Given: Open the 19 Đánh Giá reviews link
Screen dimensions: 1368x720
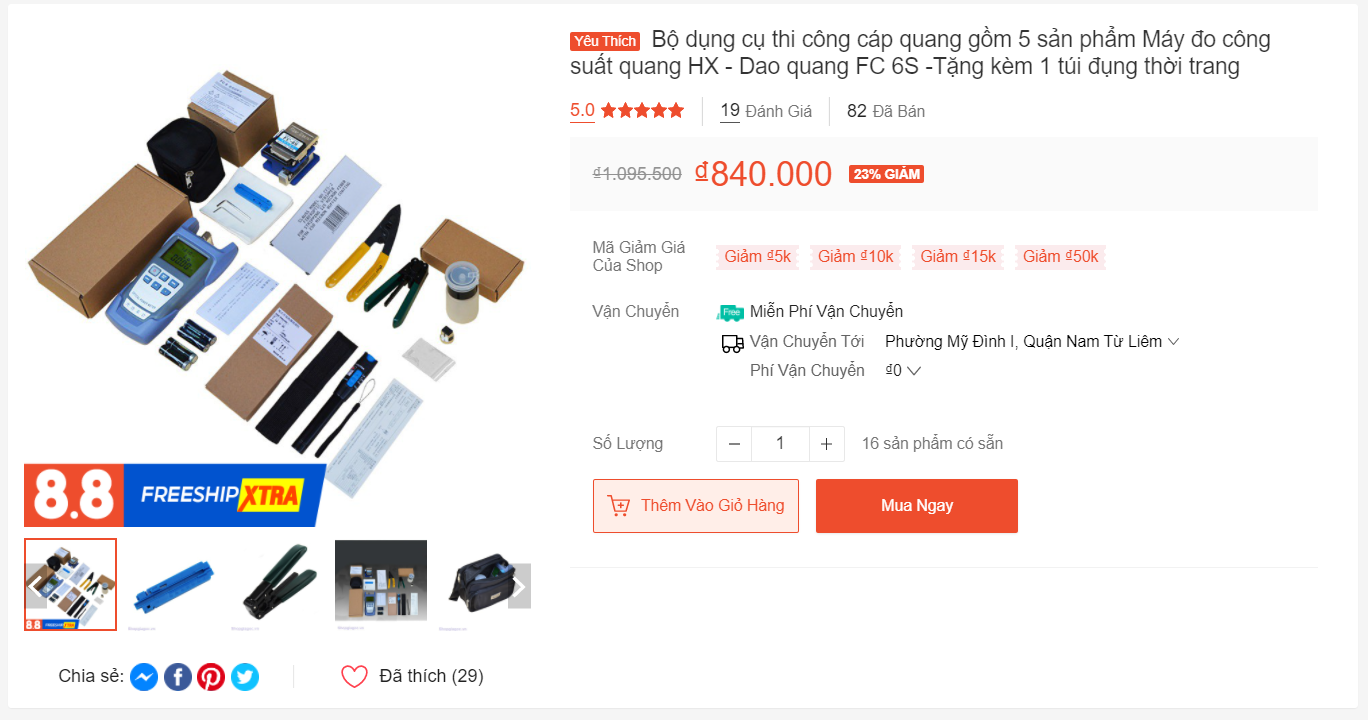Looking at the screenshot, I should click(x=766, y=111).
